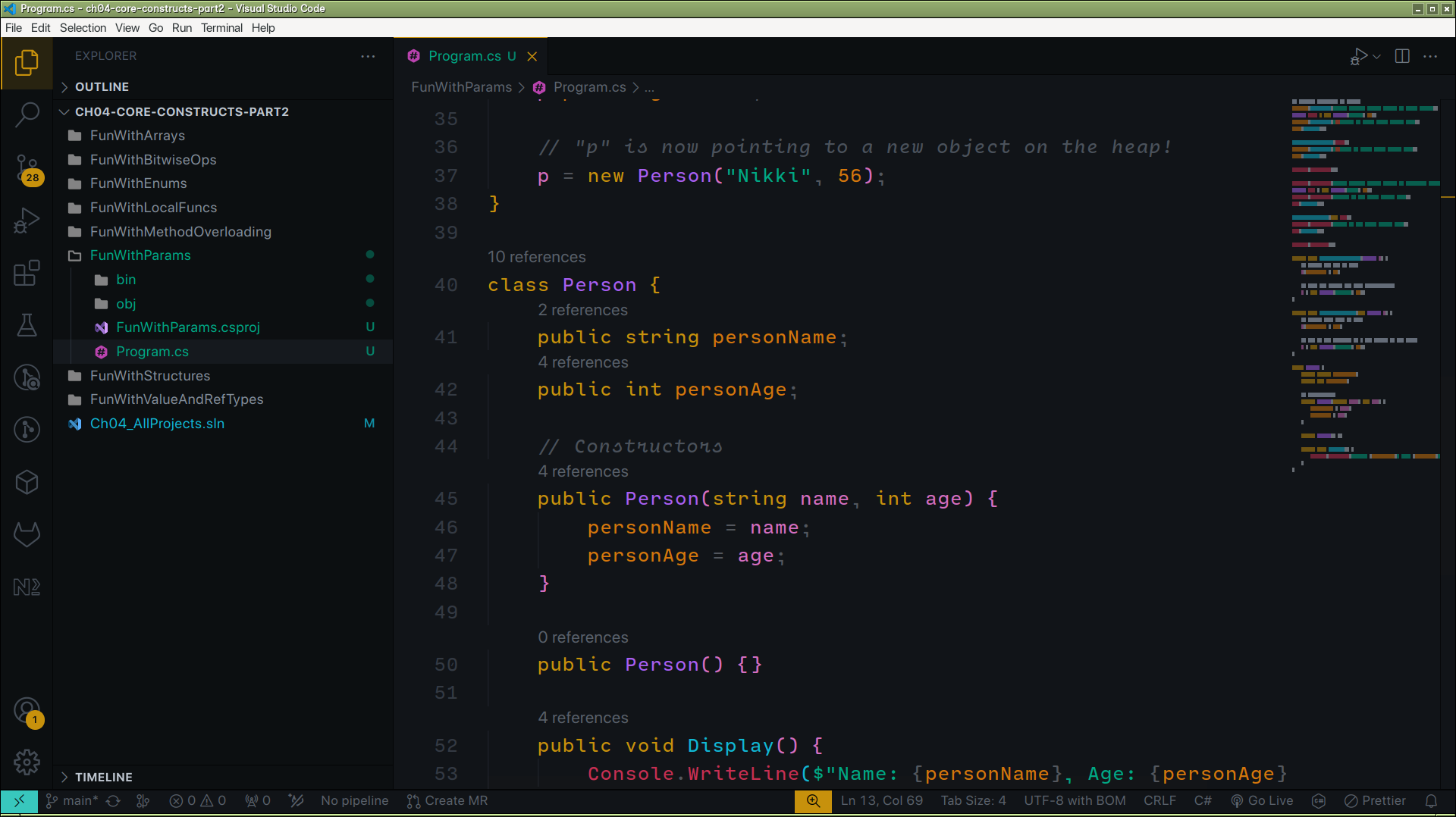Collapse the FunWithParams folder
This screenshot has width=1456, height=817.
[x=140, y=255]
